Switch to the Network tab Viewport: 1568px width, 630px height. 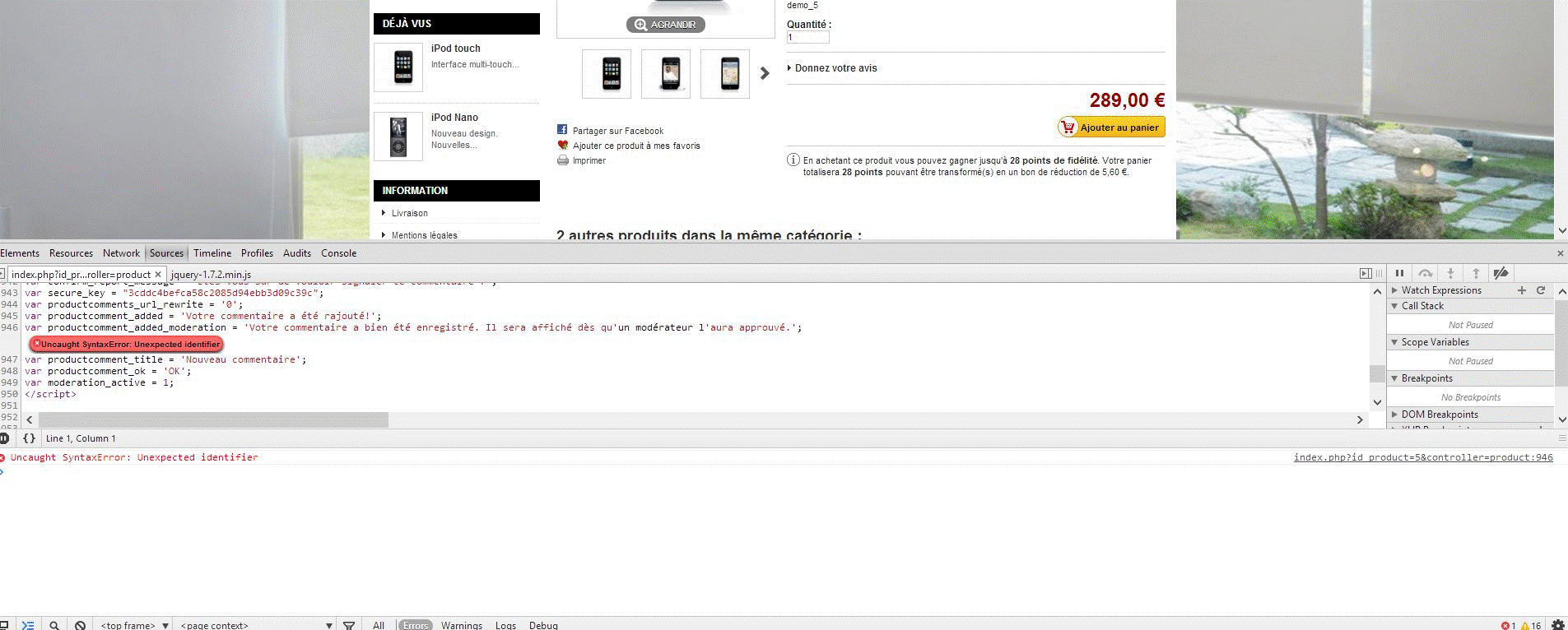click(x=121, y=253)
